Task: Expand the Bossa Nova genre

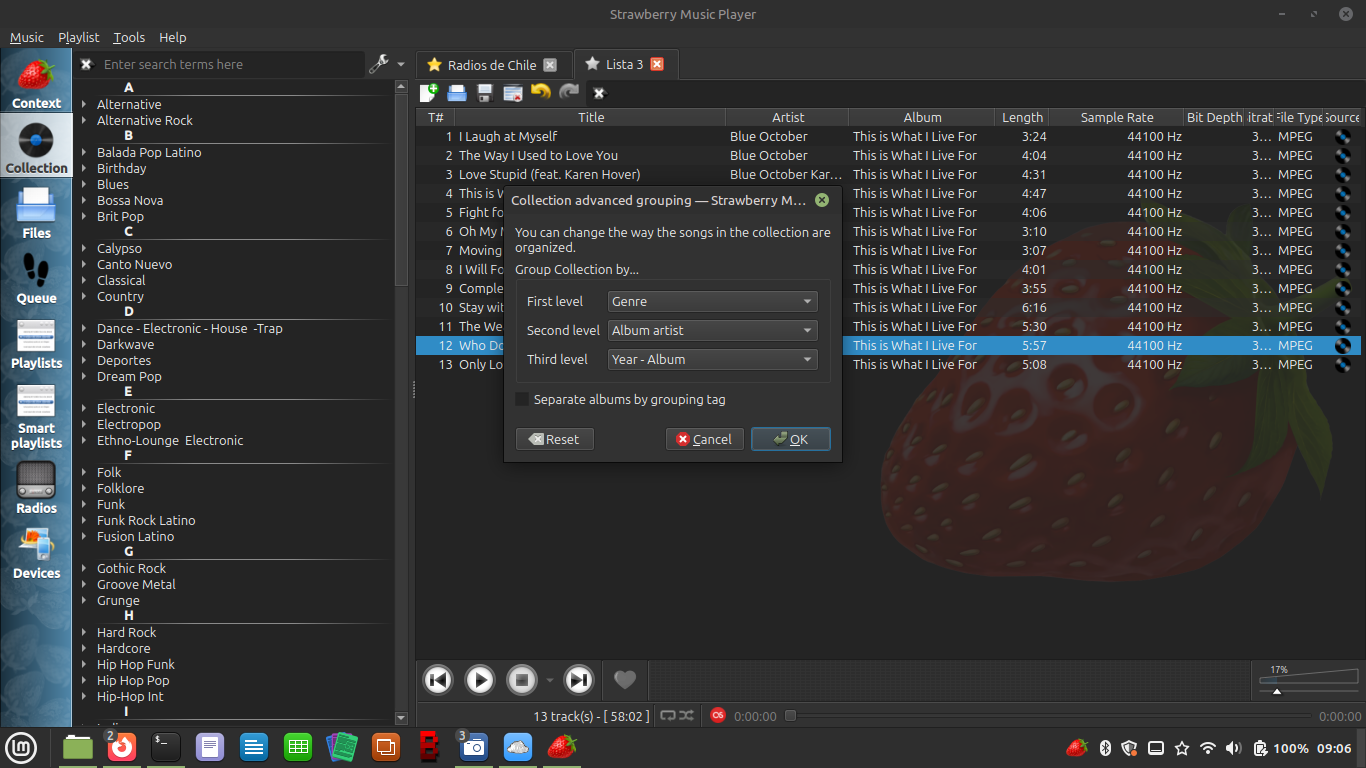Action: click(x=85, y=200)
